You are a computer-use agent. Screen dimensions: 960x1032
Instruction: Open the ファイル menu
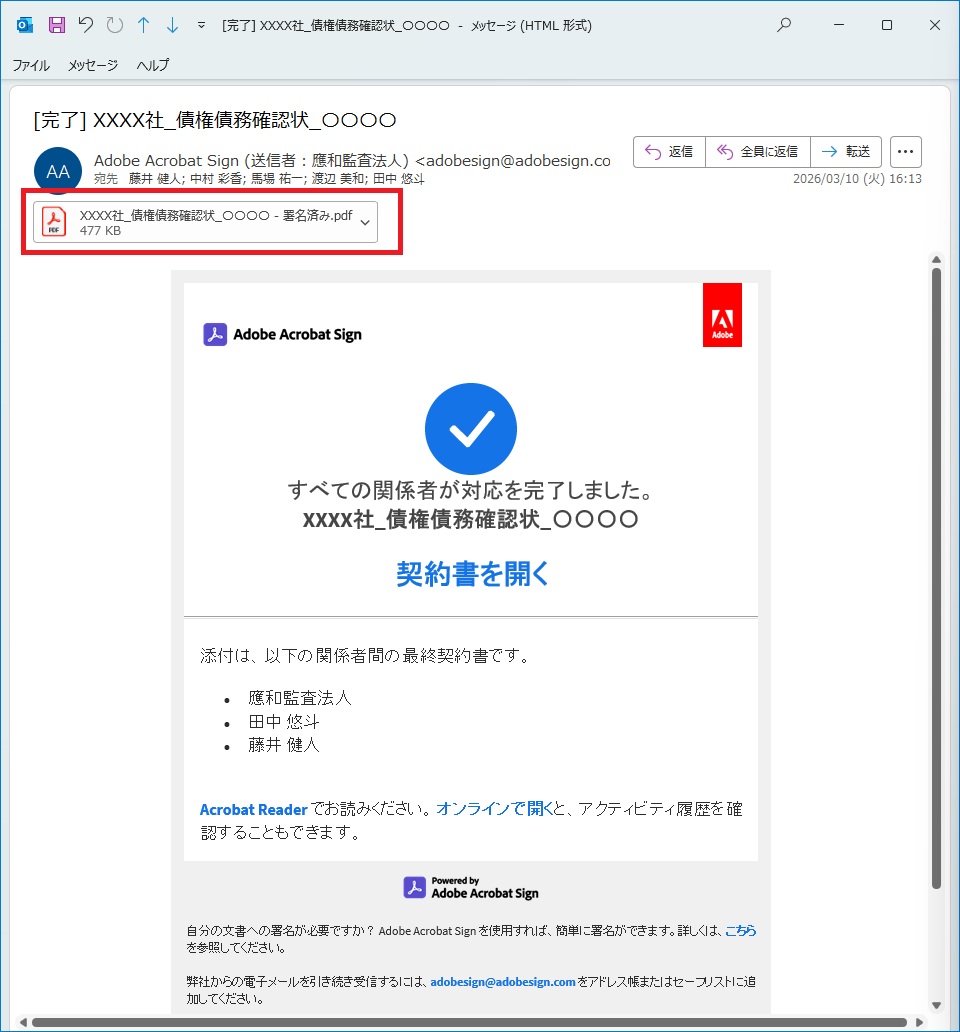[31, 65]
